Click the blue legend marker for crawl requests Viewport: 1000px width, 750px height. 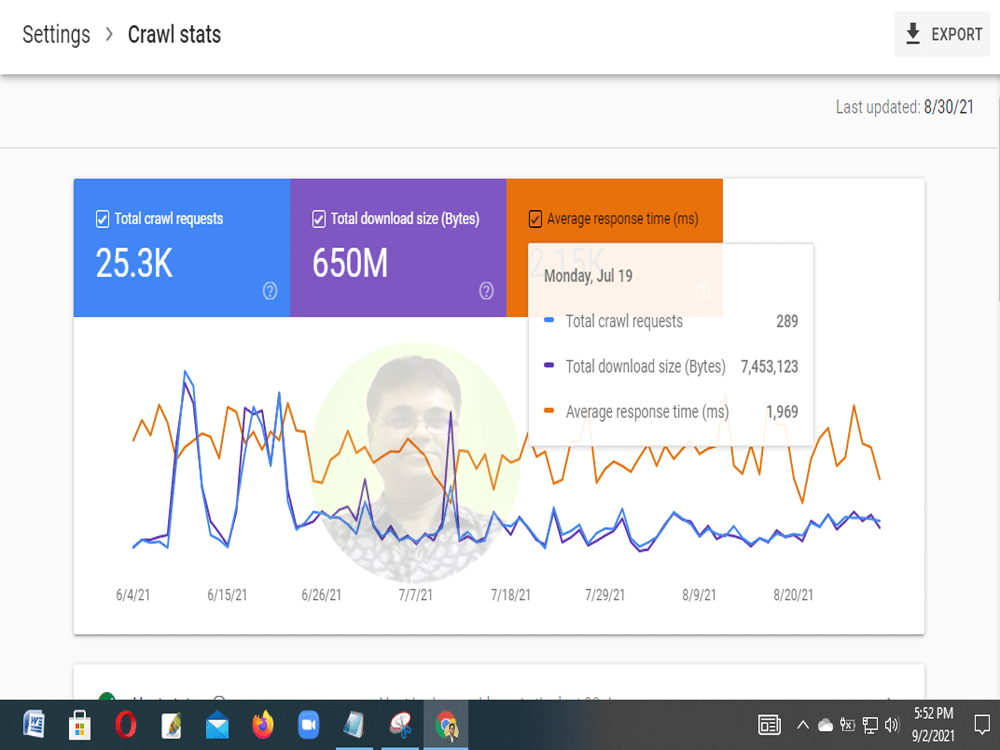click(x=548, y=320)
